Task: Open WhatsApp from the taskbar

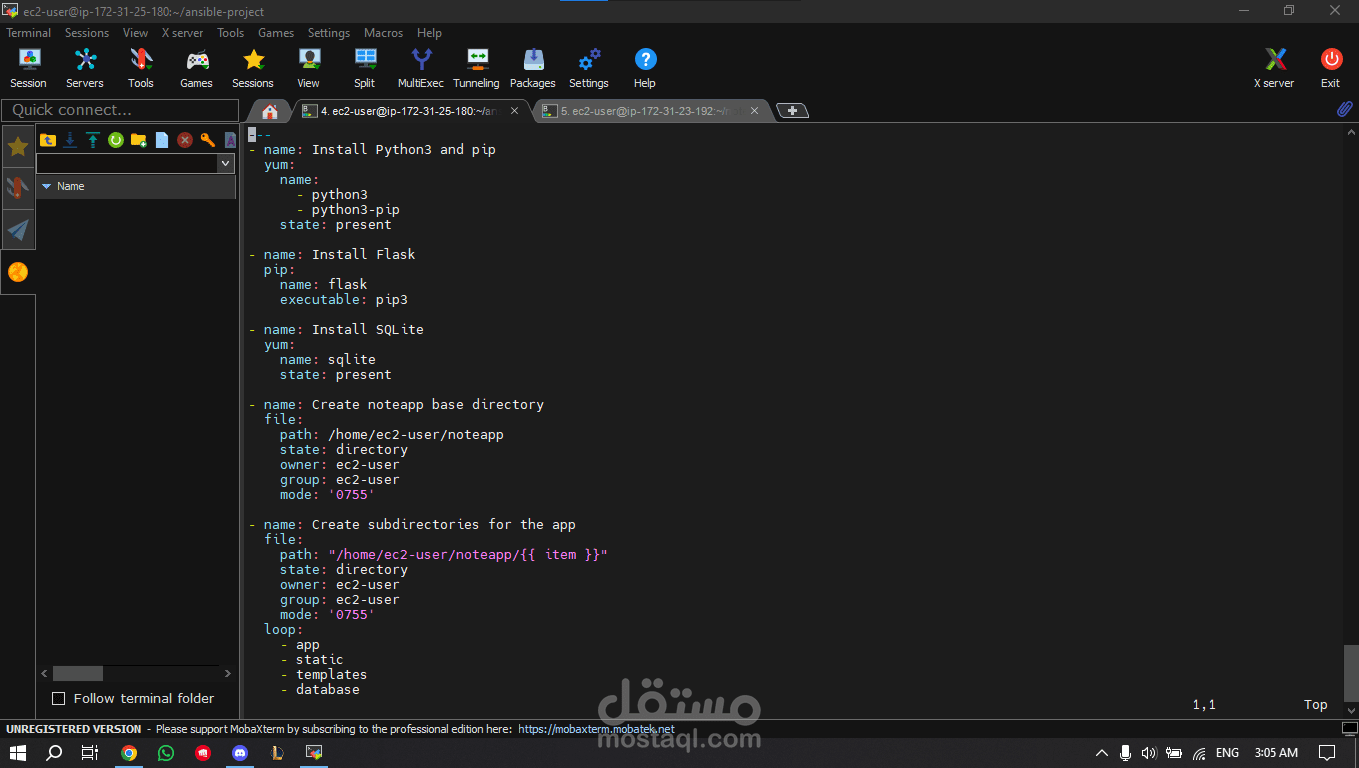Action: coord(166,753)
